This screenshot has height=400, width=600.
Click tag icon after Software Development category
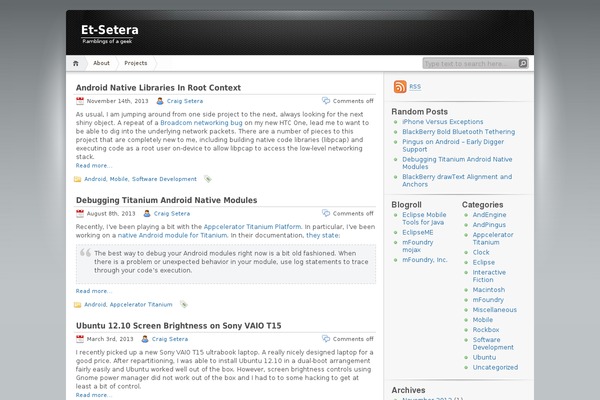tap(207, 179)
